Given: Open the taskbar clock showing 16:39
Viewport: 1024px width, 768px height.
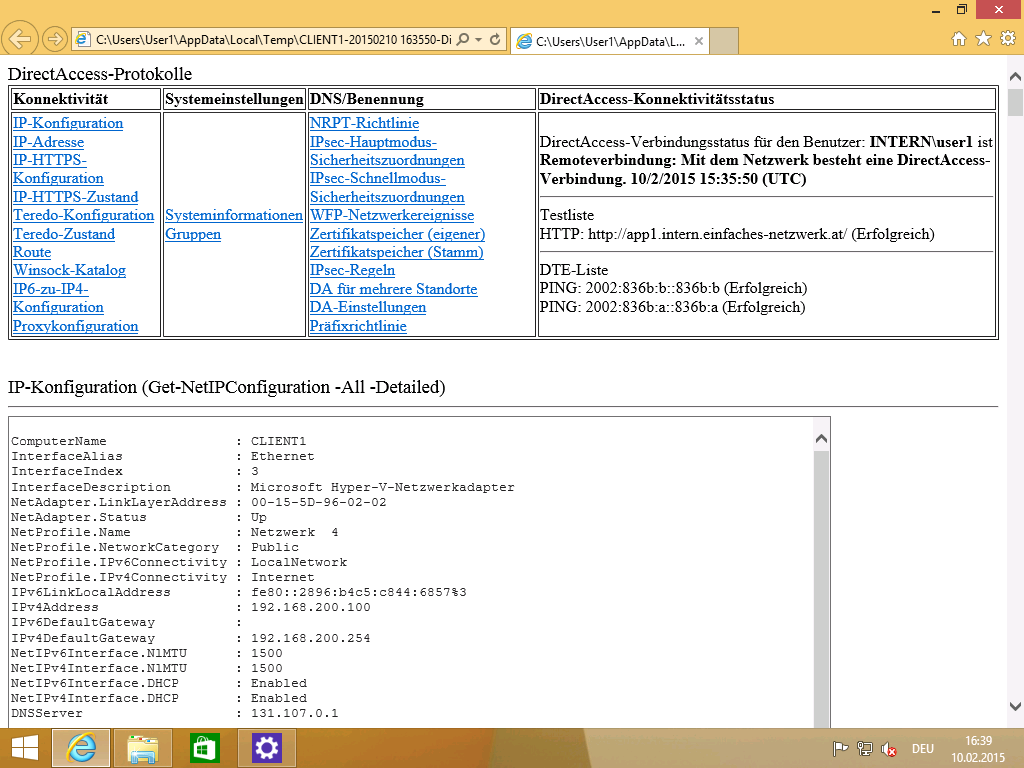Looking at the screenshot, I should 978,749.
